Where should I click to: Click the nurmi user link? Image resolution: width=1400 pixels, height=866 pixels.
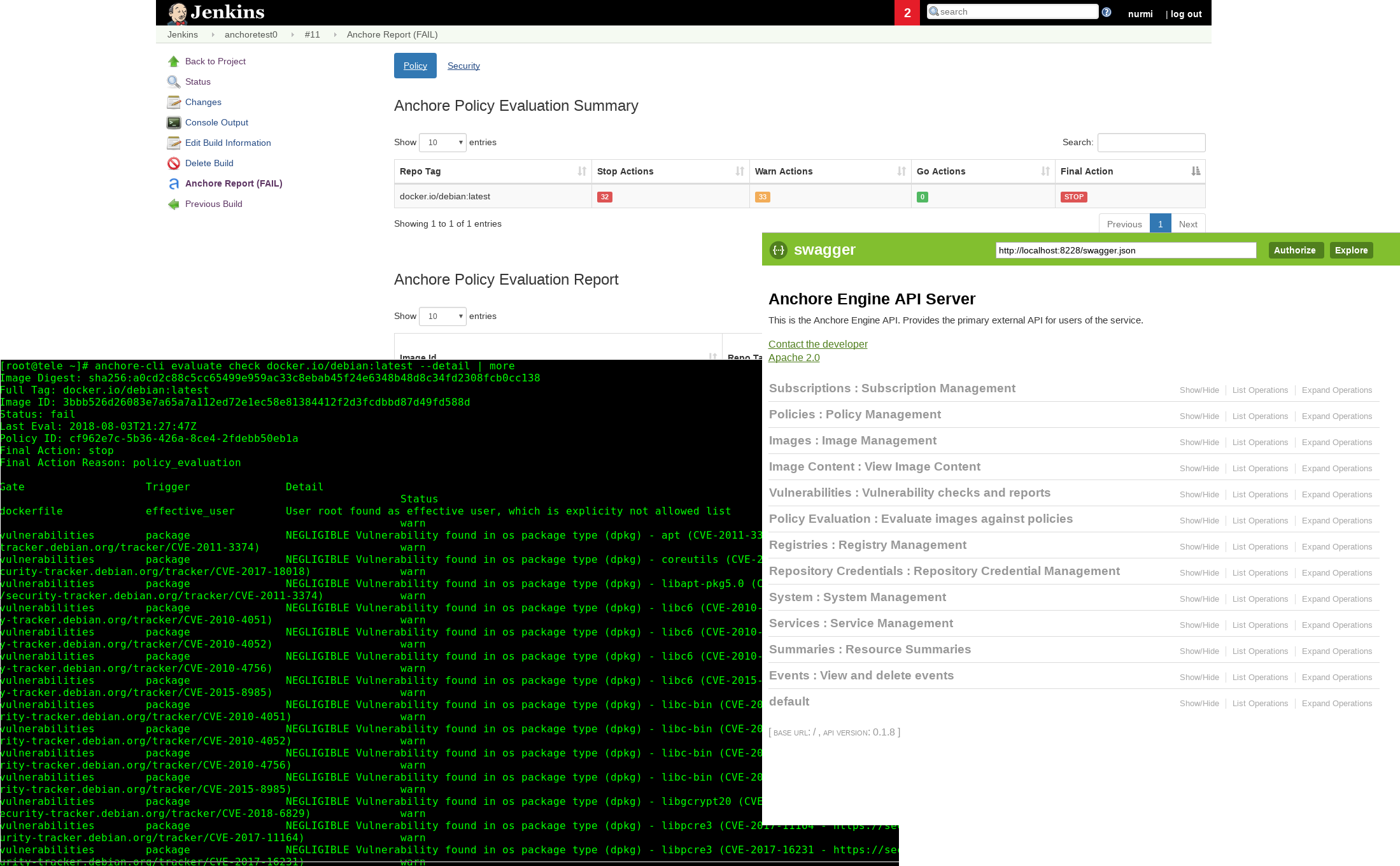(1140, 14)
